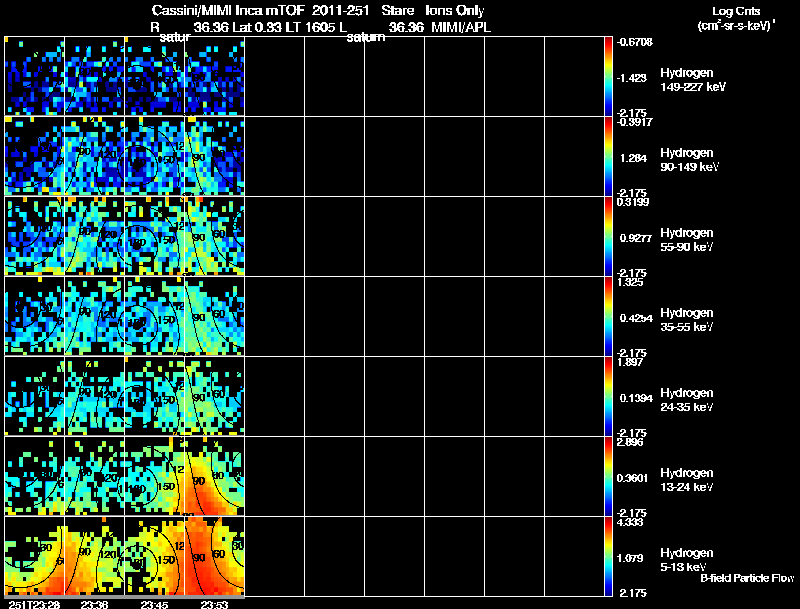Click the Hydrogen 90-149 keV label
The width and height of the screenshot is (800, 609).
point(689,160)
